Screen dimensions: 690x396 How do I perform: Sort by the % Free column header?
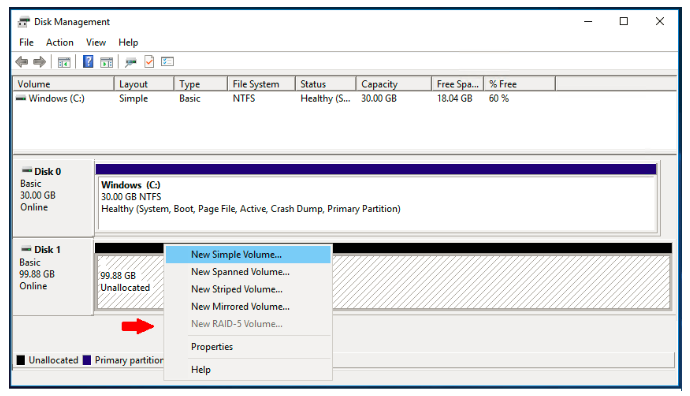pos(520,84)
